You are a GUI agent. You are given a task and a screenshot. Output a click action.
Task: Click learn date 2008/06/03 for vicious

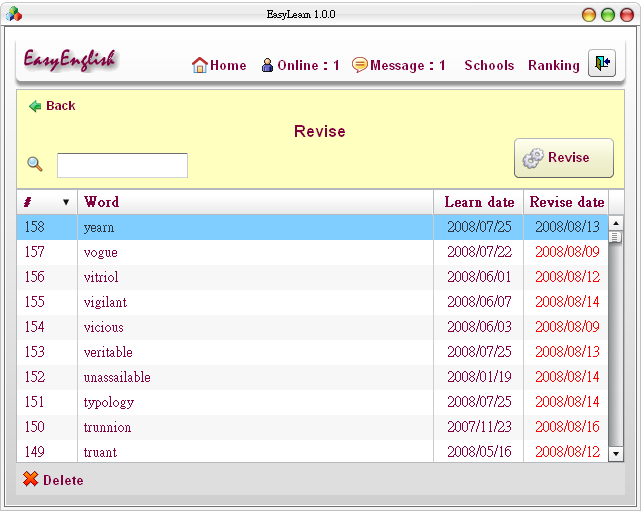pyautogui.click(x=479, y=326)
